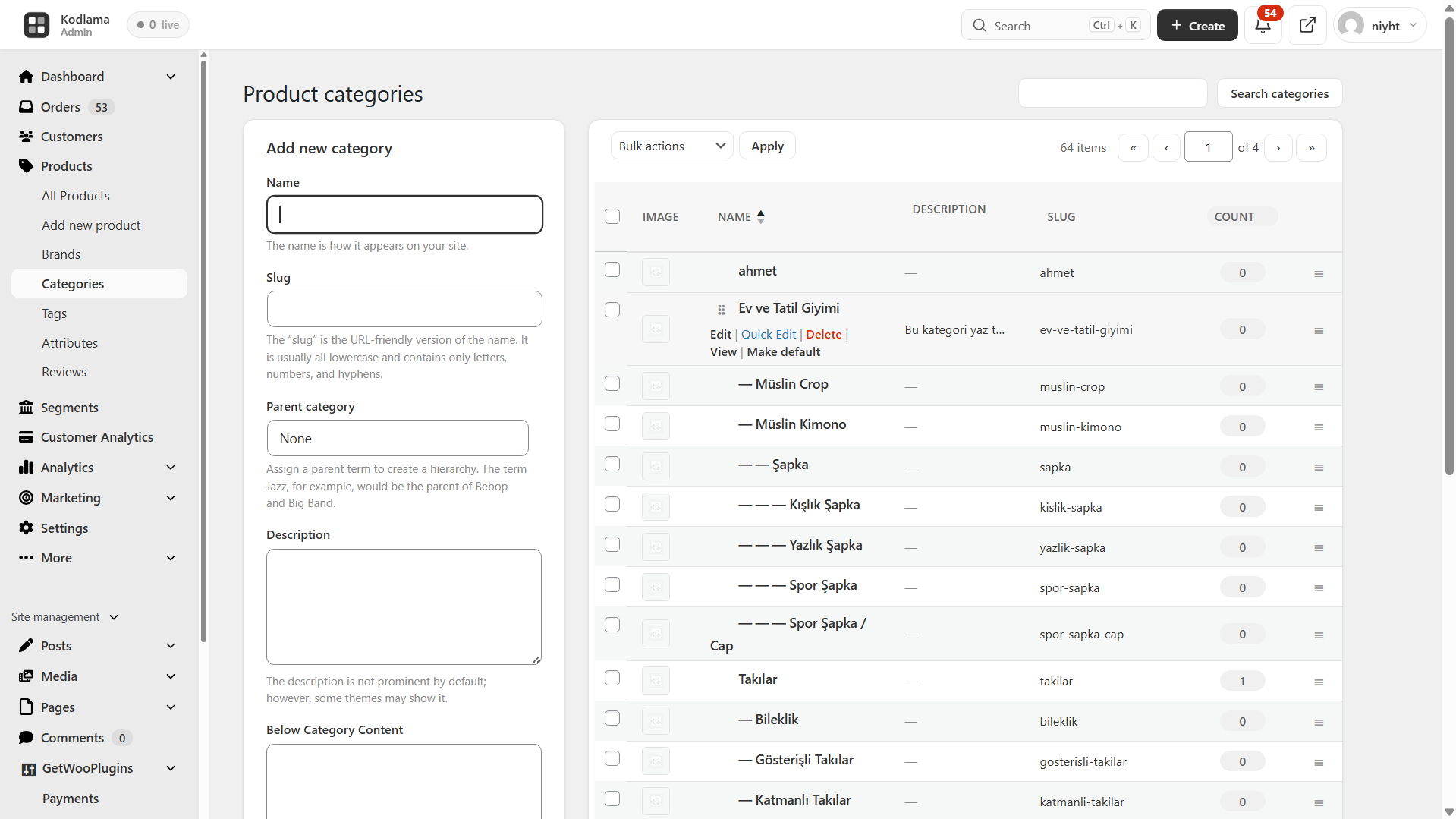Click the Customer Analytics card icon
1456x819 pixels.
pos(27,437)
